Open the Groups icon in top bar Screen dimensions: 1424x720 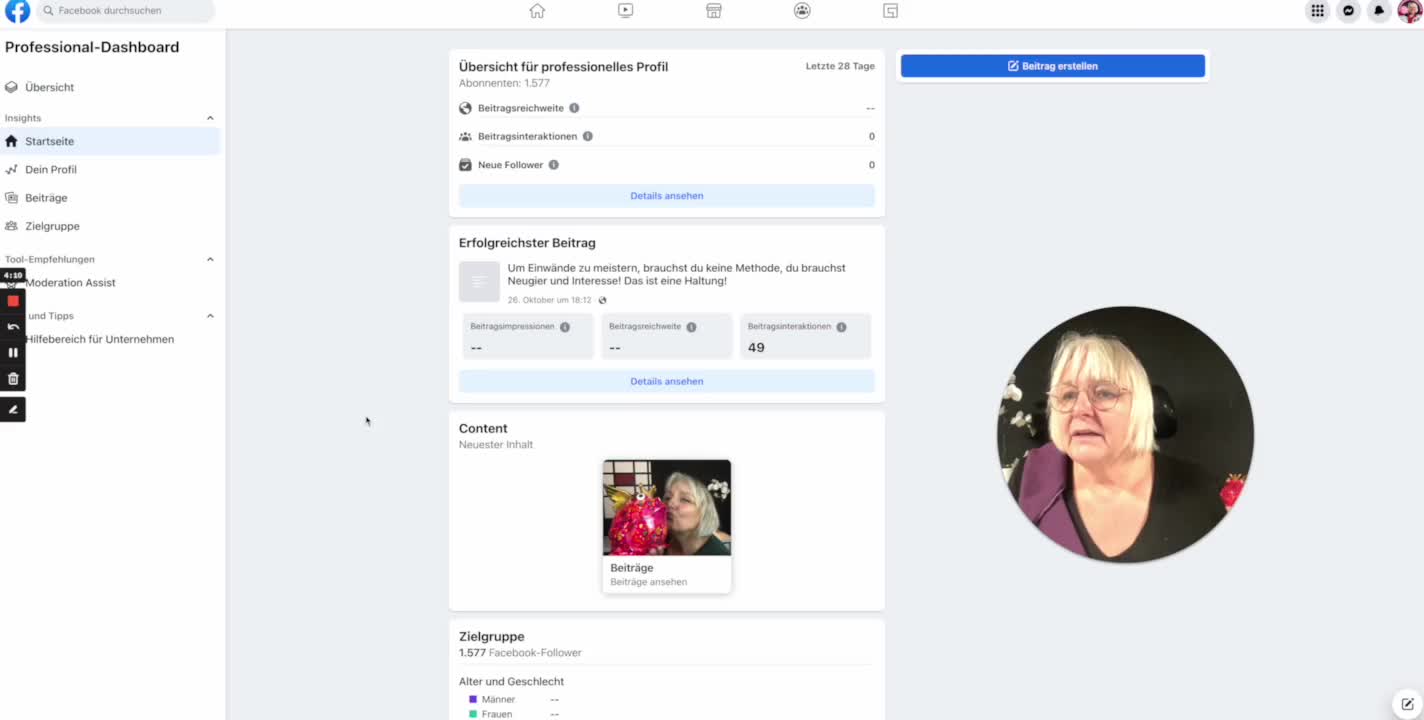pos(802,11)
